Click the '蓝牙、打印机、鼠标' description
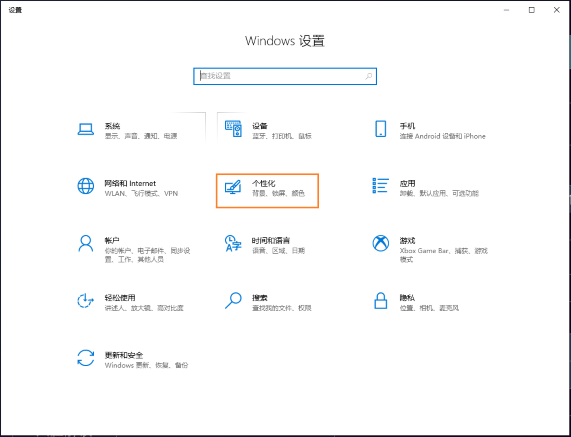571x437 pixels. tap(282, 136)
